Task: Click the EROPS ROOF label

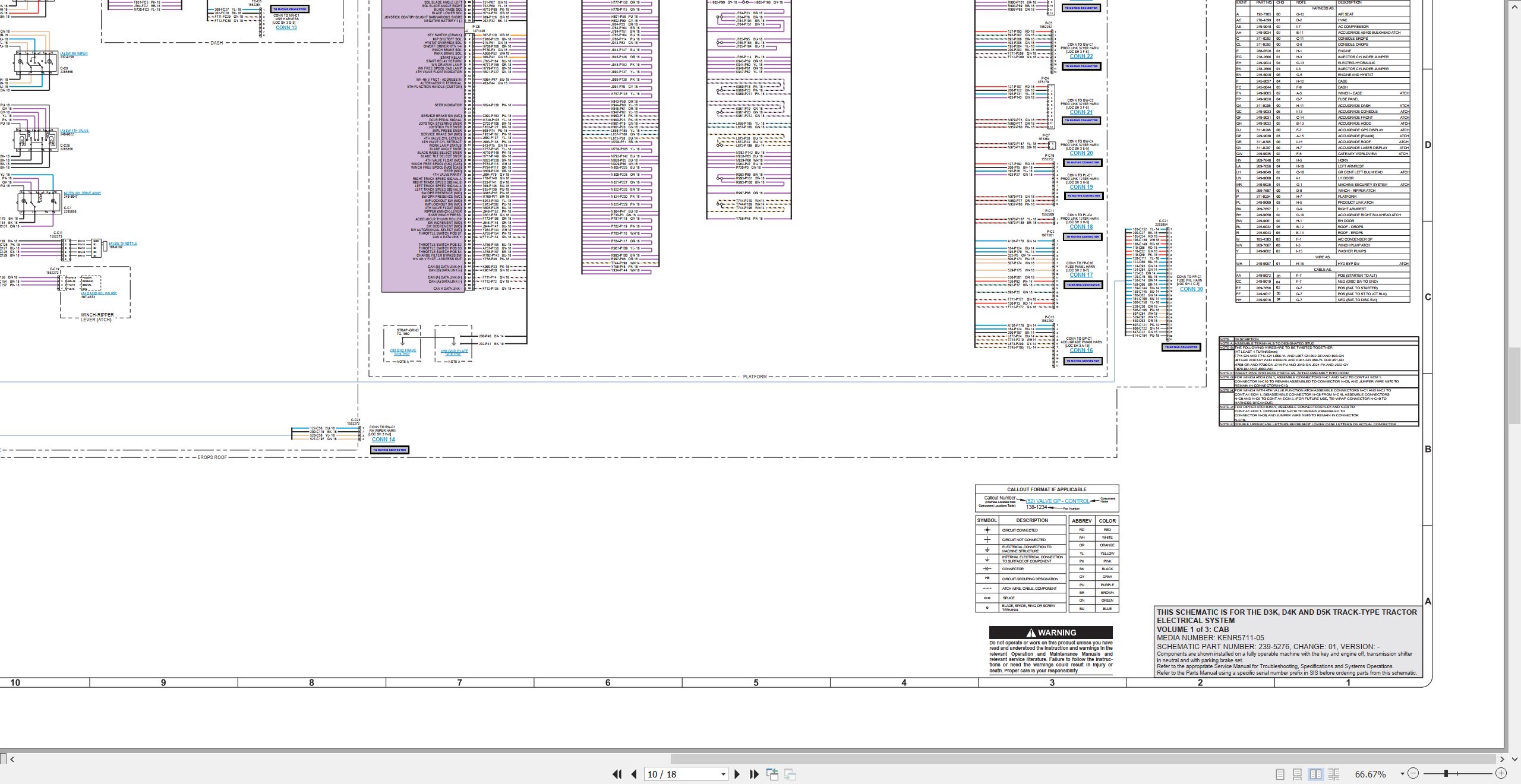Action: (x=212, y=458)
